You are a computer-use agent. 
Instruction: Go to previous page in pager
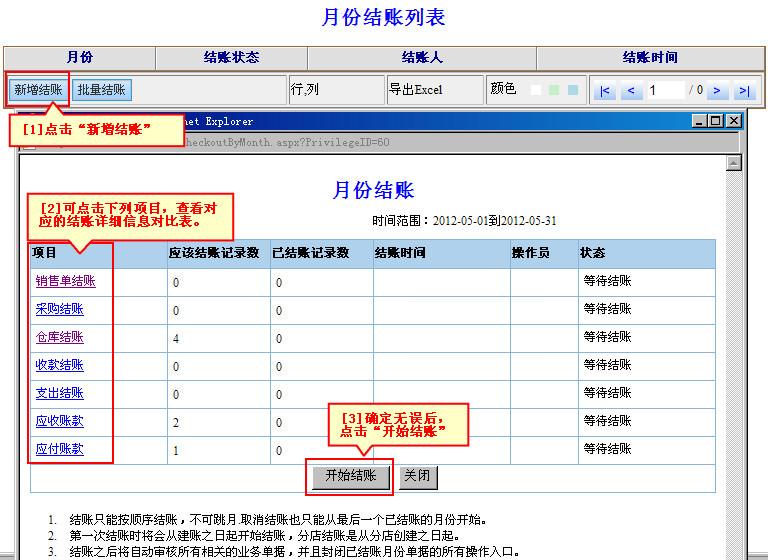pyautogui.click(x=631, y=91)
